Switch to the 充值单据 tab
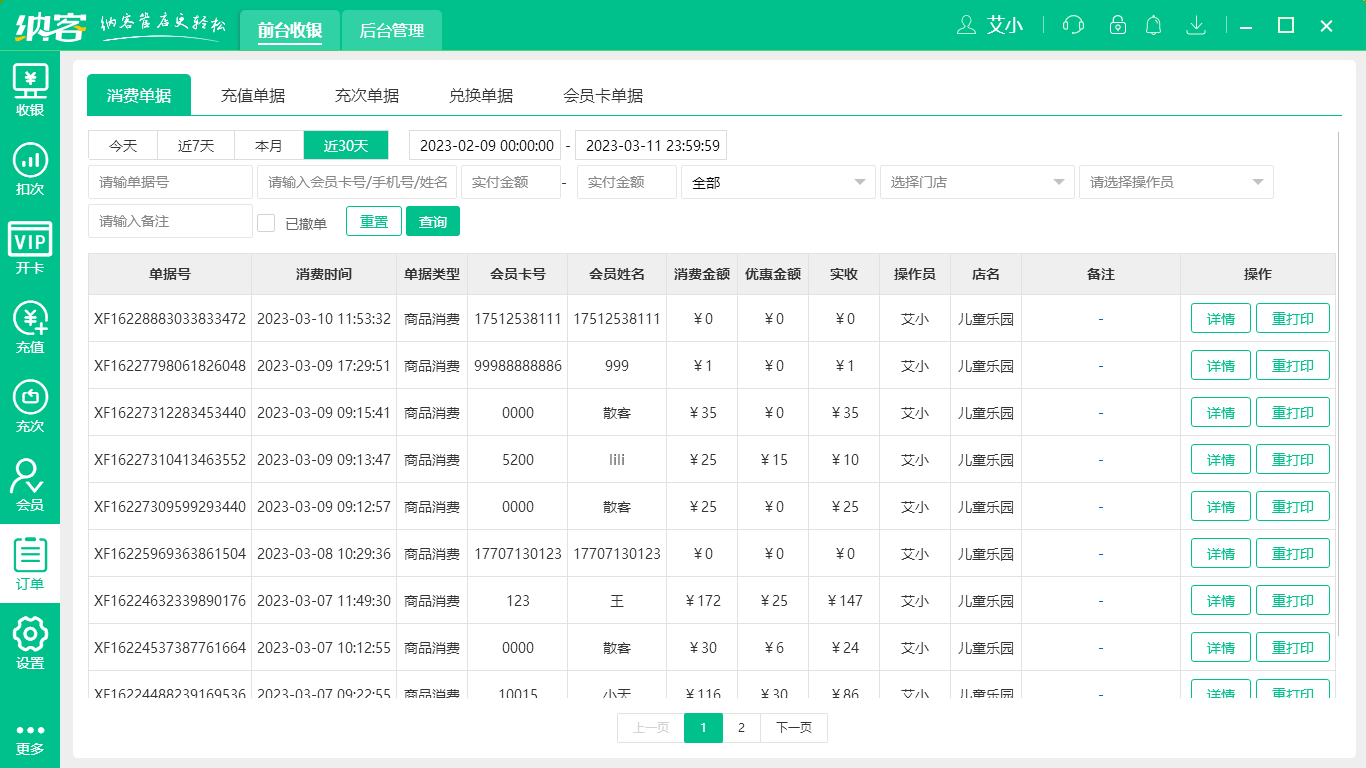The width and height of the screenshot is (1366, 768). pyautogui.click(x=253, y=95)
